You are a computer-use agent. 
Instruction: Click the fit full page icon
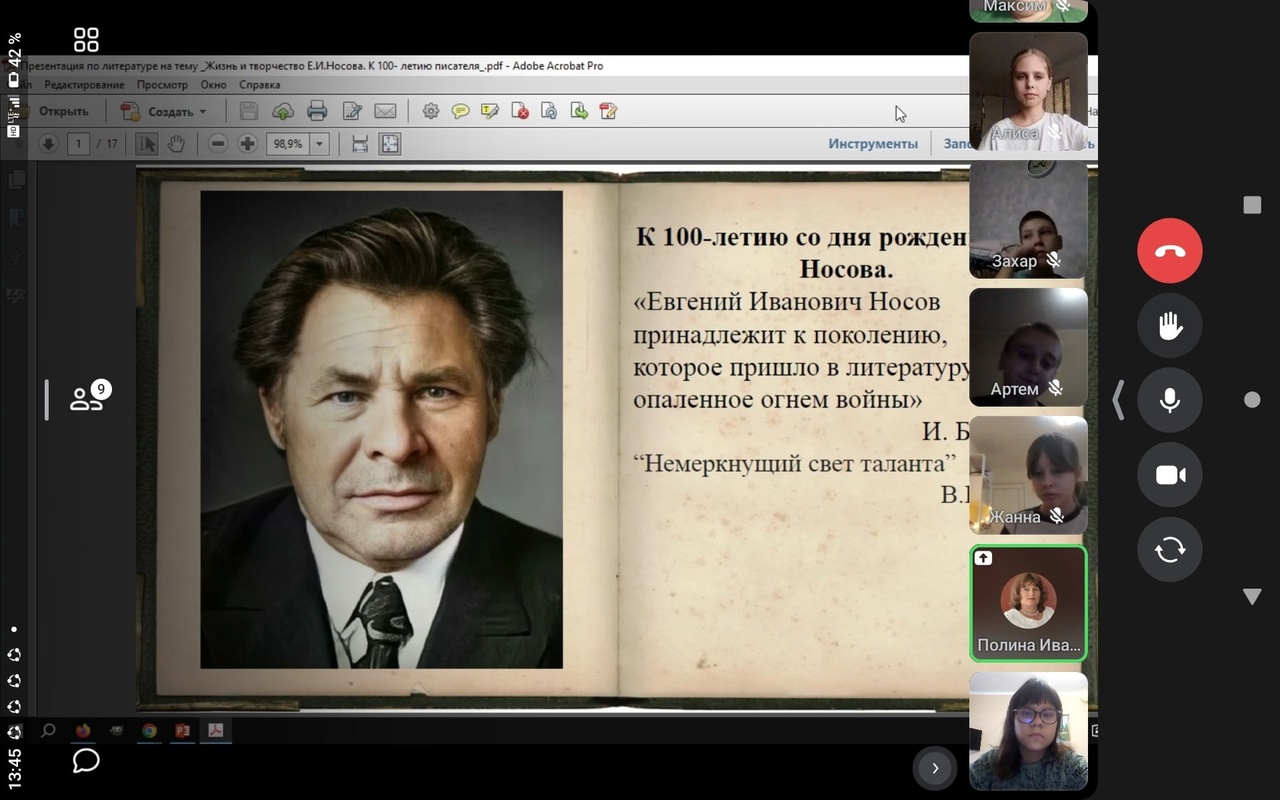coord(390,144)
